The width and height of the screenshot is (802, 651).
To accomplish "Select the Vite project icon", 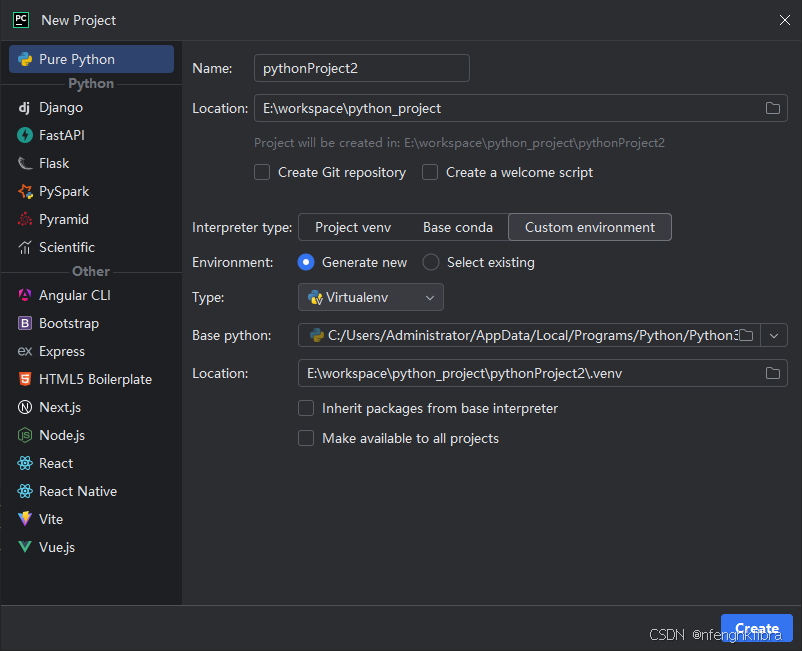I will [x=25, y=519].
